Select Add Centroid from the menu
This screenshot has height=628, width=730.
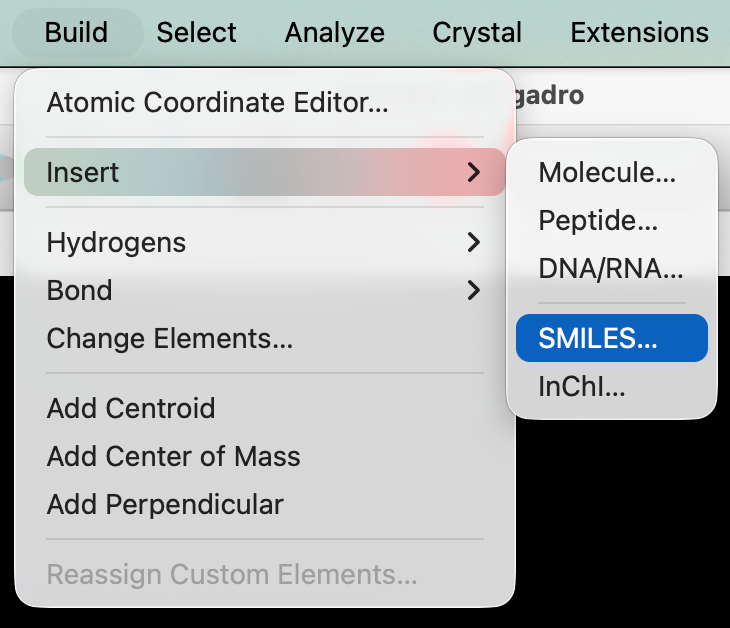pyautogui.click(x=131, y=408)
